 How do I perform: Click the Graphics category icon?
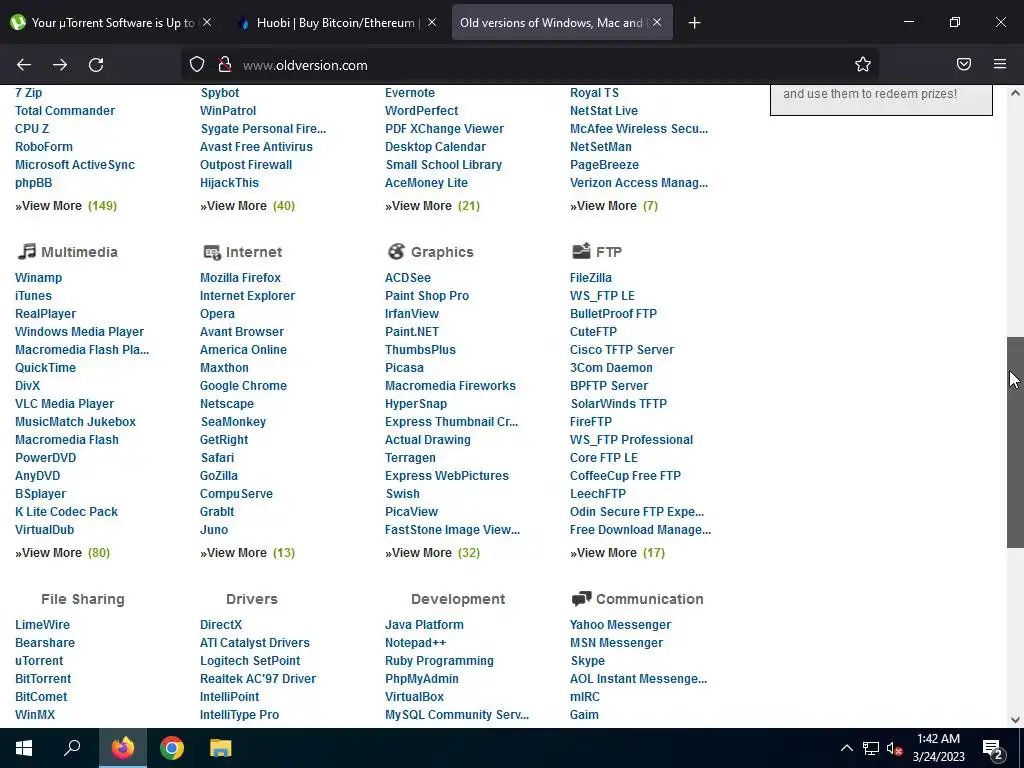[x=396, y=251]
